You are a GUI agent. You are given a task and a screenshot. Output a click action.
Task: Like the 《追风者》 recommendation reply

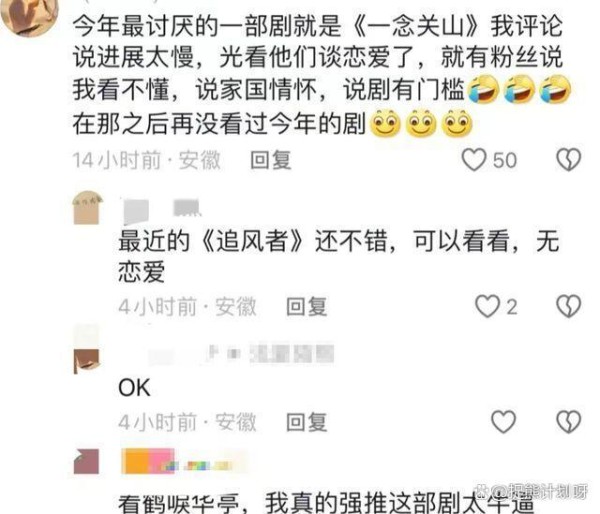tap(487, 306)
